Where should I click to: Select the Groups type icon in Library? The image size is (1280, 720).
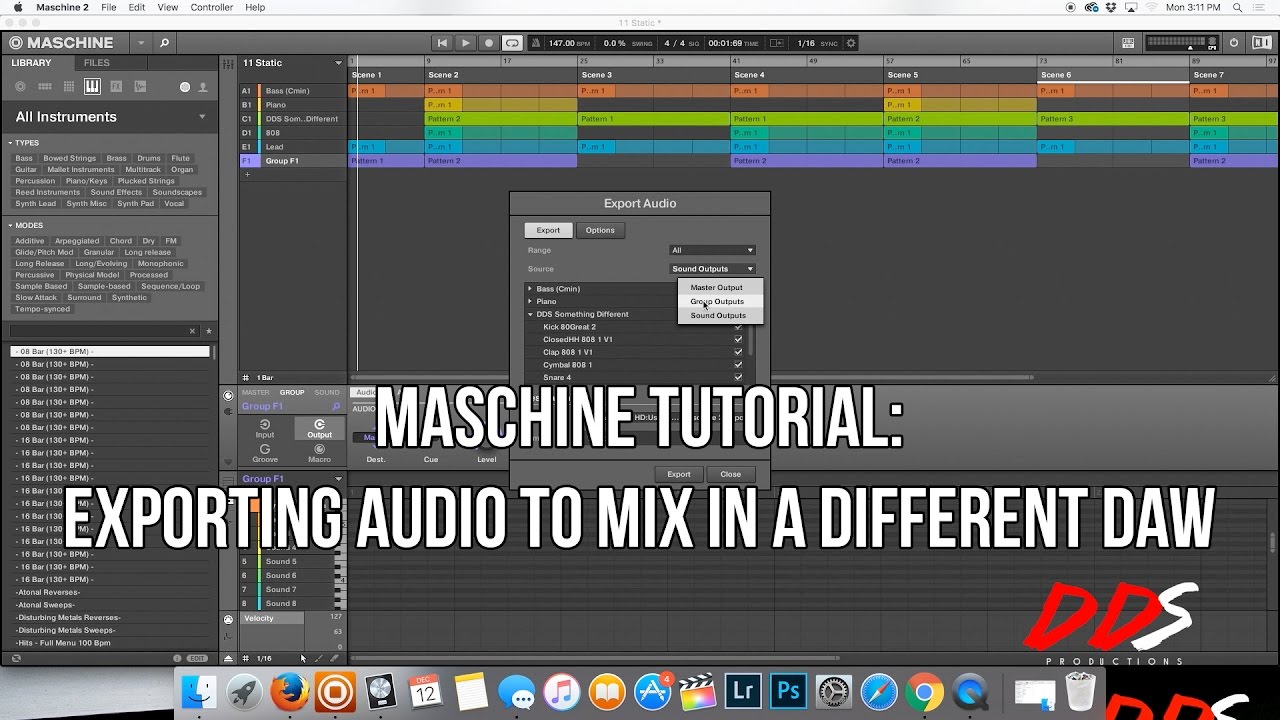click(x=45, y=87)
